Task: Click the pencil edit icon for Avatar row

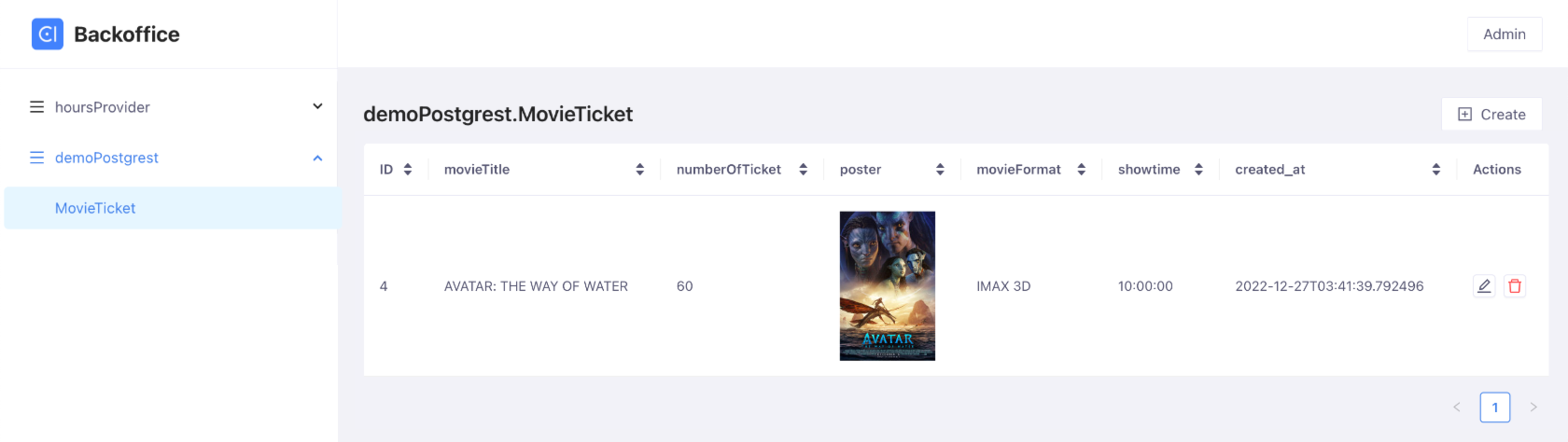Action: [x=1484, y=286]
